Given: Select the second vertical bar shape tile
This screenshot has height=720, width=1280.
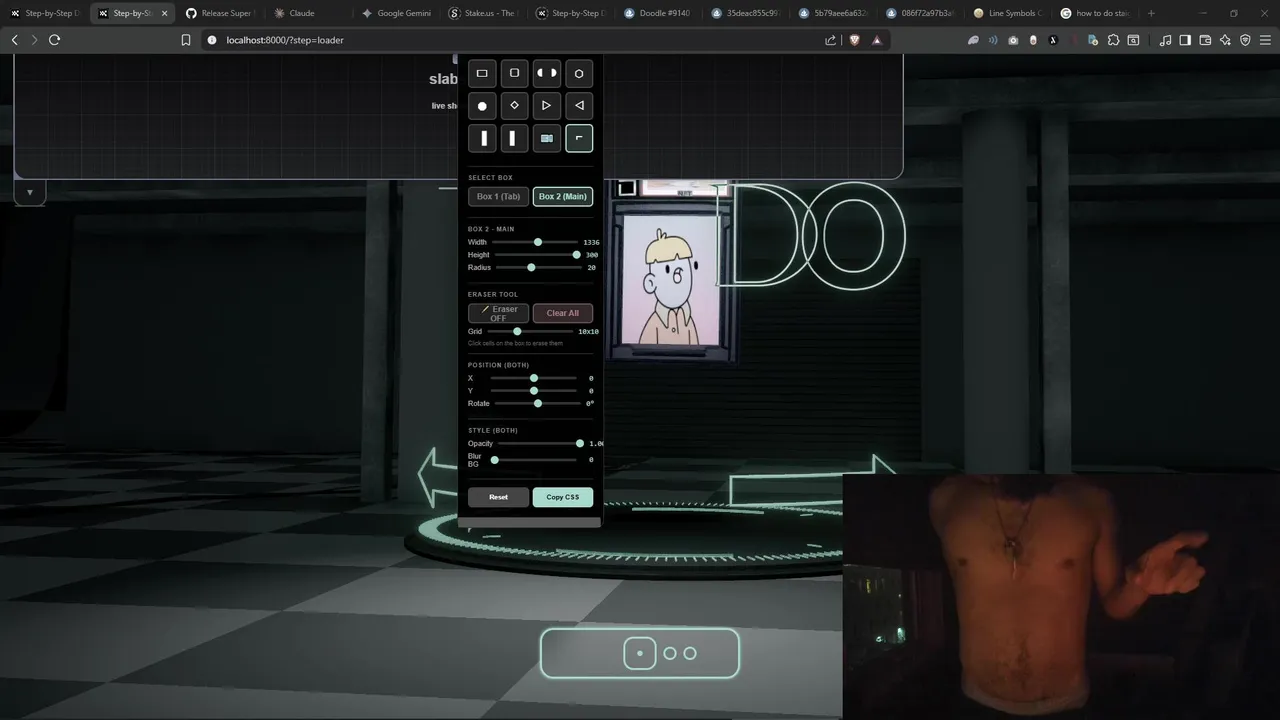Looking at the screenshot, I should pyautogui.click(x=514, y=138).
